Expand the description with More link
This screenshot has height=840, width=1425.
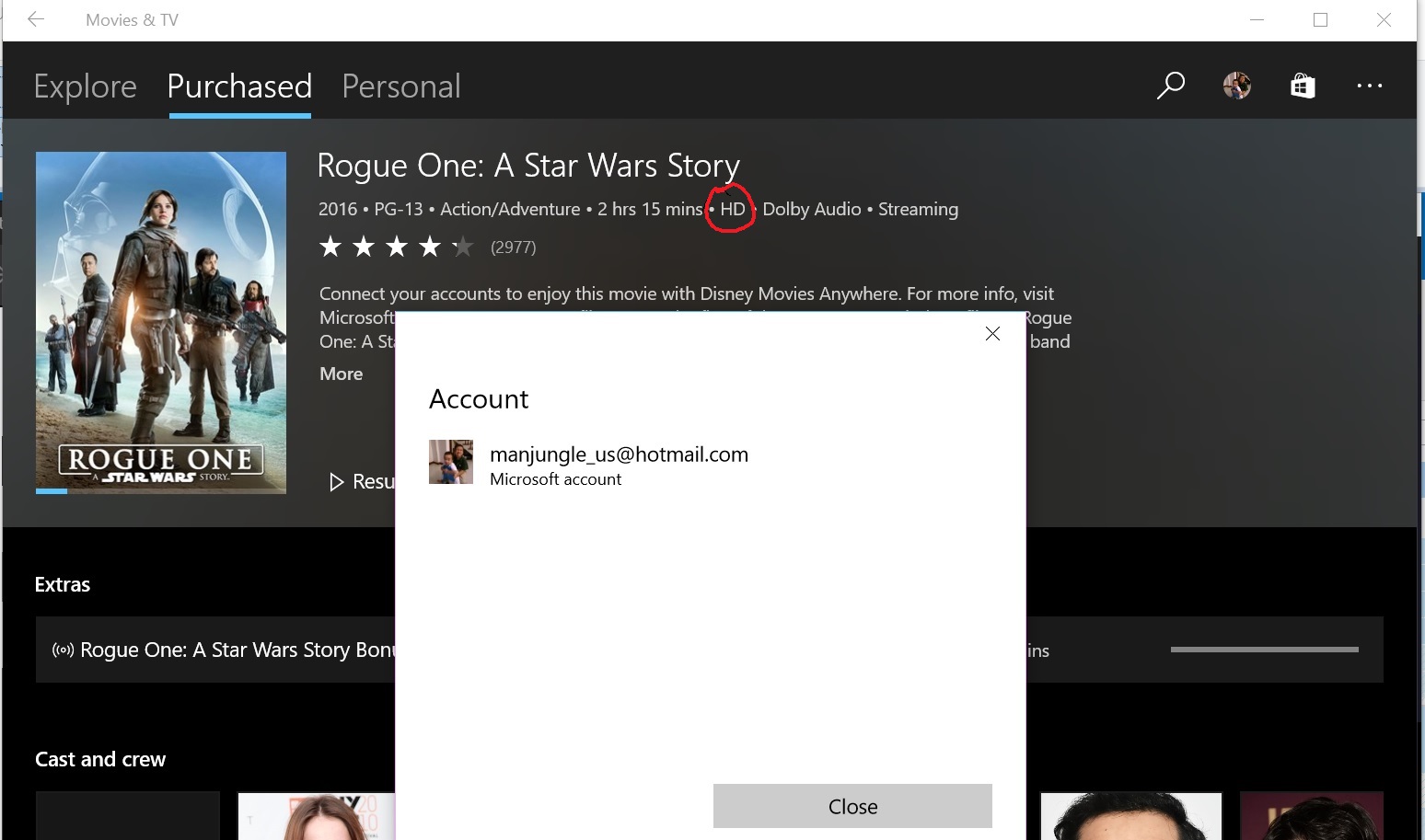point(341,374)
